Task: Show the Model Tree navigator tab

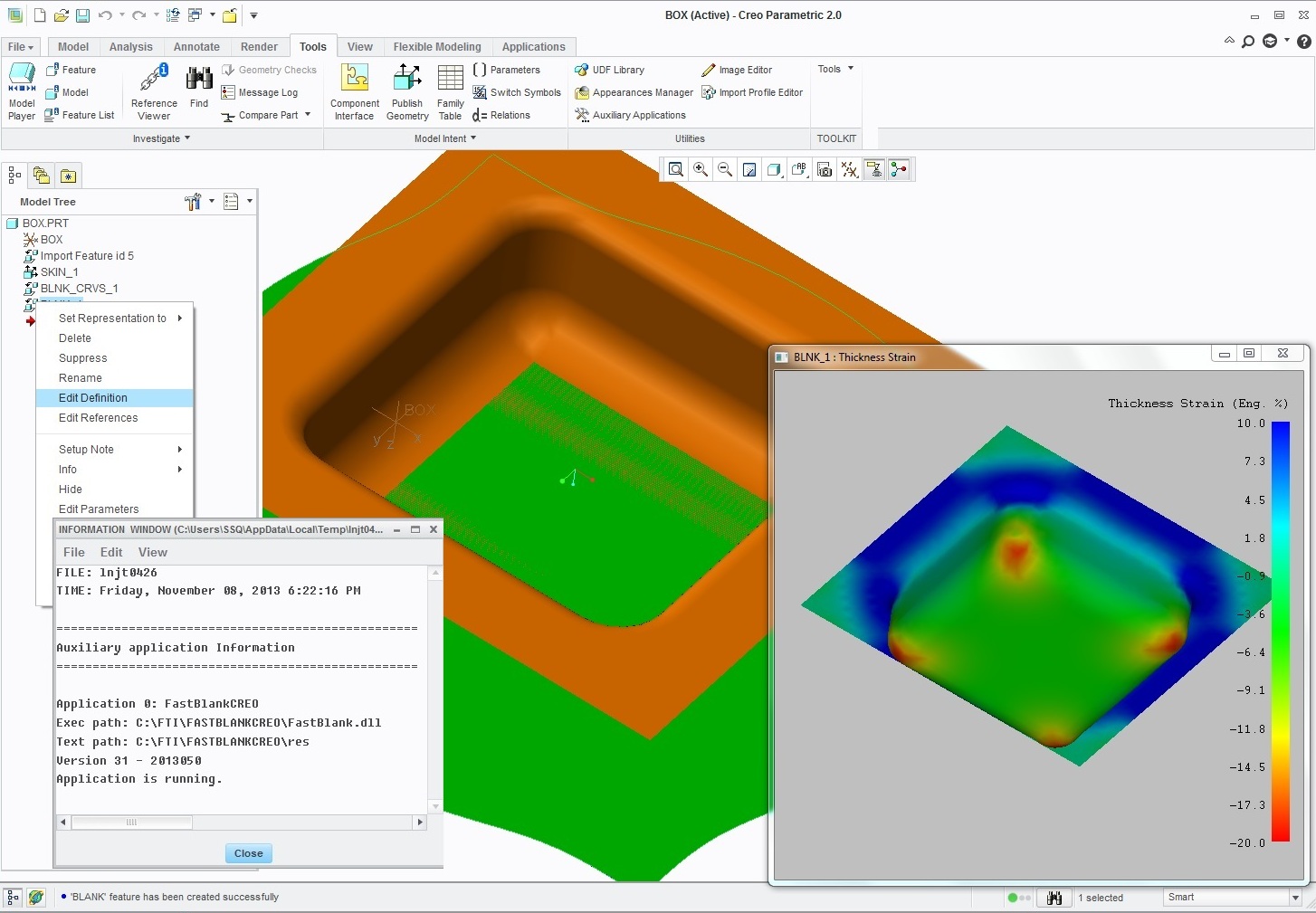Action: pyautogui.click(x=14, y=176)
